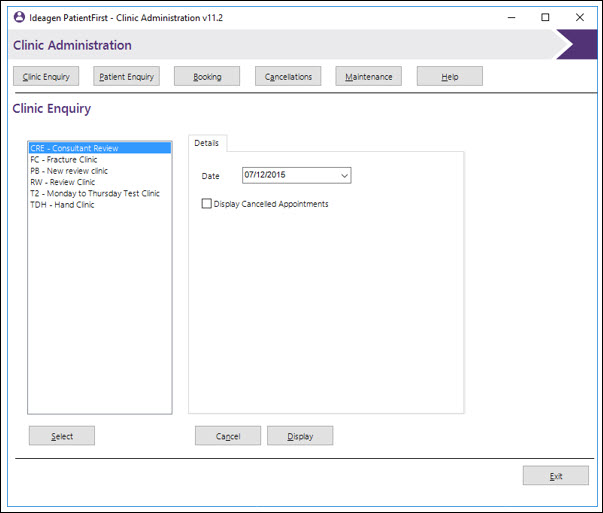Select TDH - Hand Clinic entry
Viewport: 603px width, 513px height.
[100, 205]
